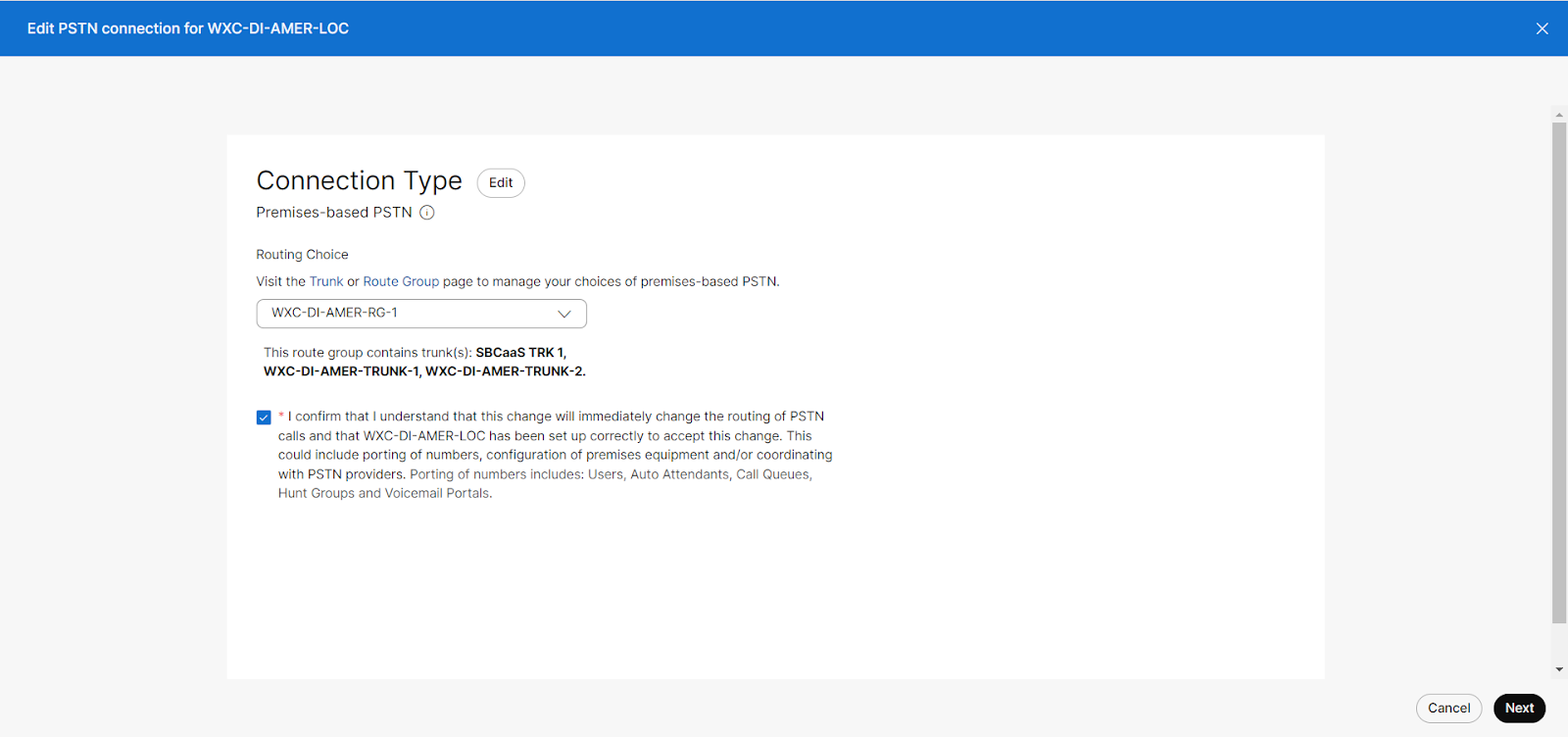Click the Edit button next to Connection Type
The image size is (1568, 737).
tap(501, 183)
